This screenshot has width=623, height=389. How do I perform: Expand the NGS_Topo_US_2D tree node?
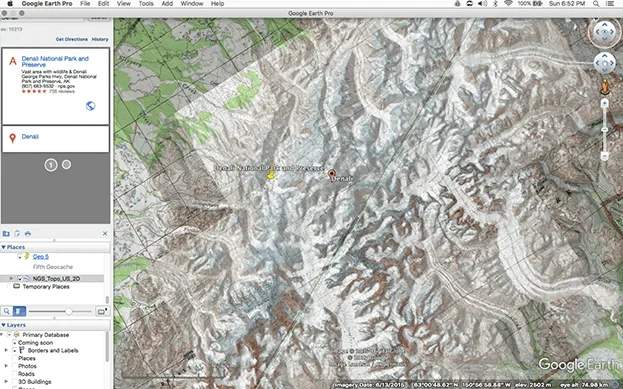11,279
